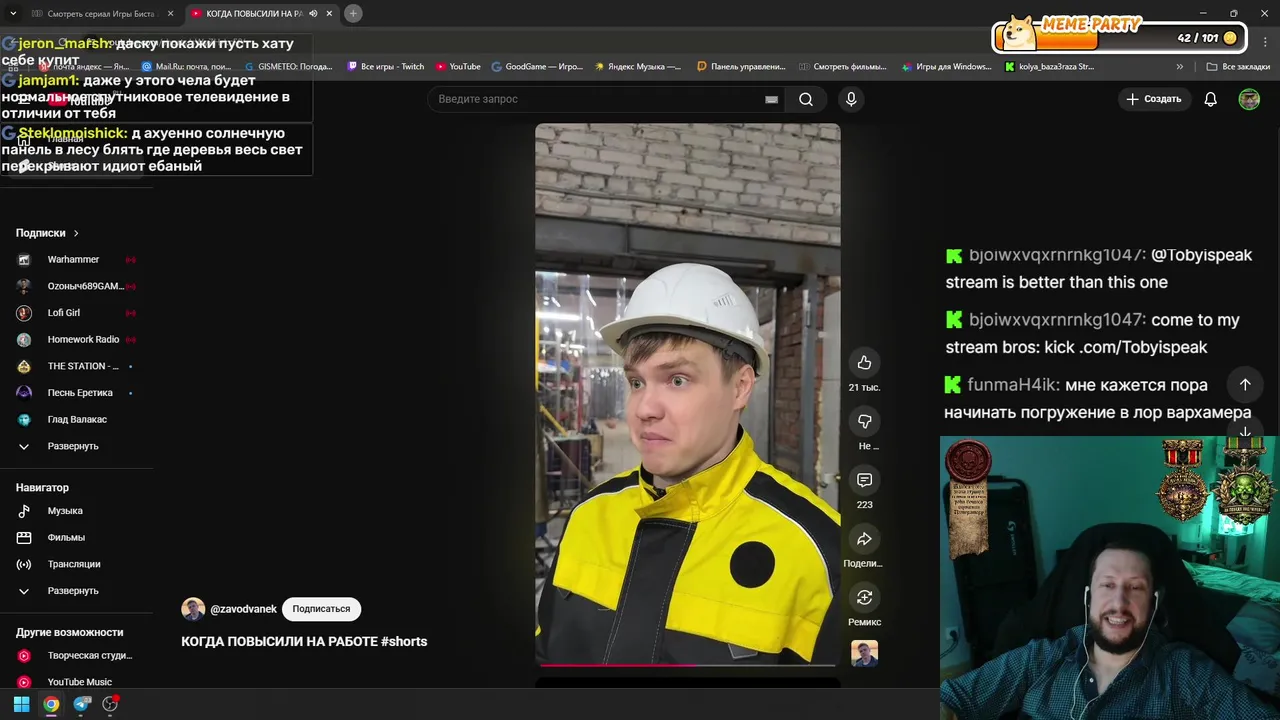Open the Яндекс Музыка bookmark

(638, 67)
